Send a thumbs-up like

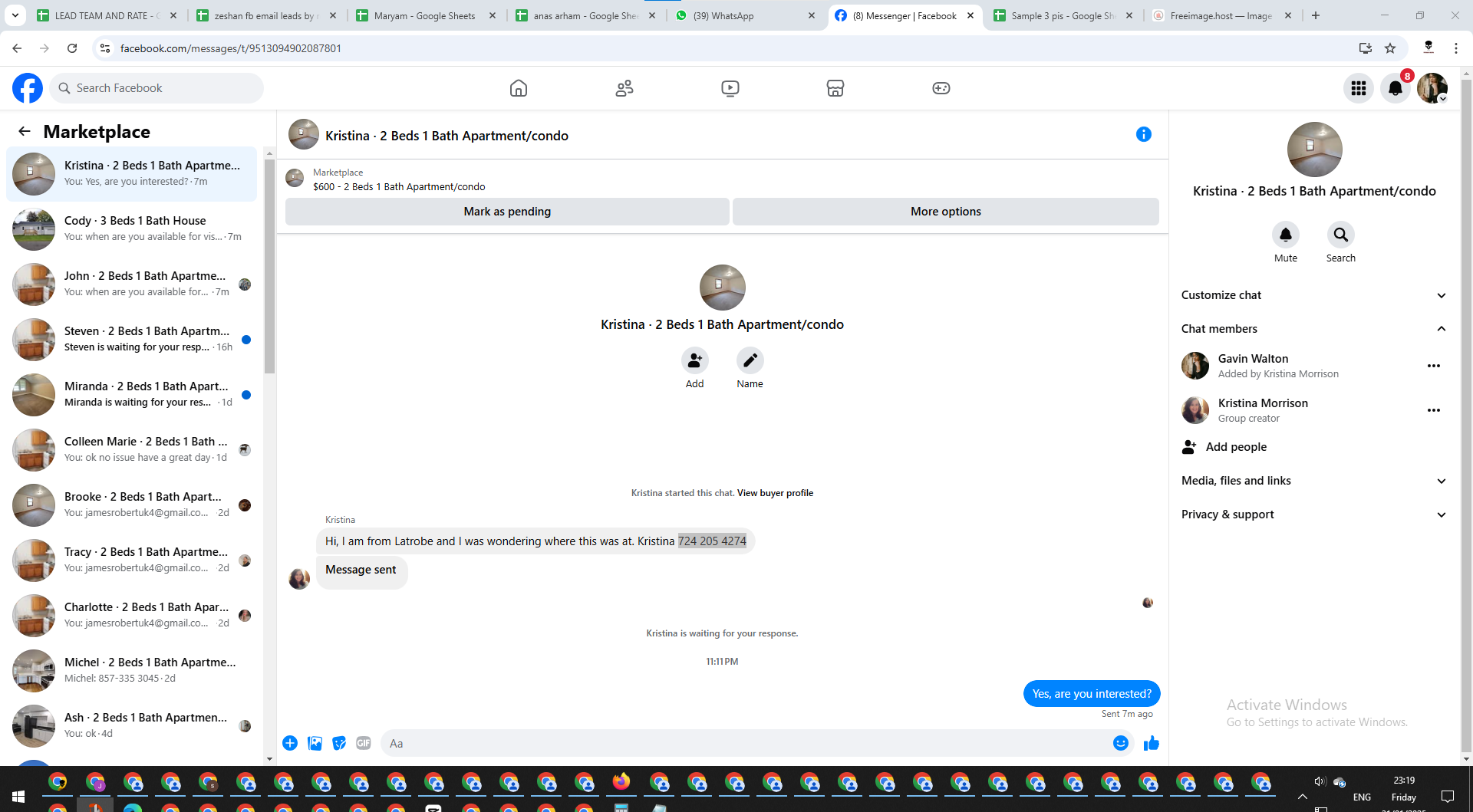[x=1152, y=743]
